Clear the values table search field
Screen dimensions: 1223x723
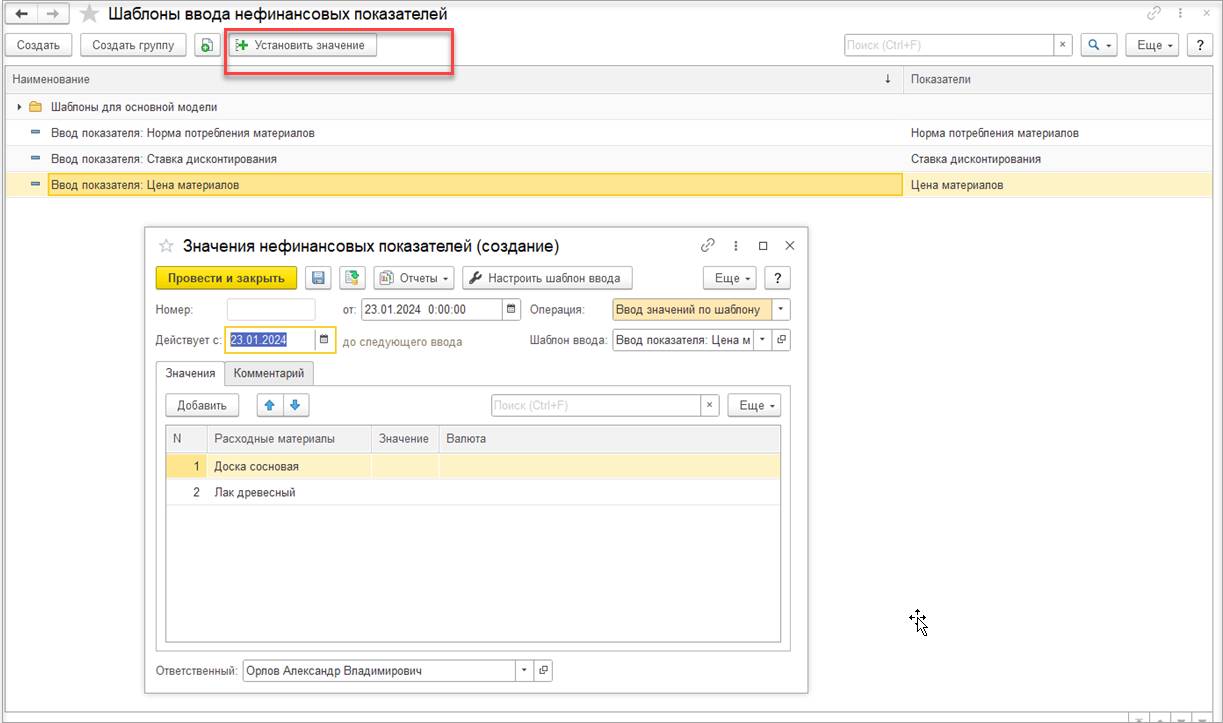click(x=709, y=405)
